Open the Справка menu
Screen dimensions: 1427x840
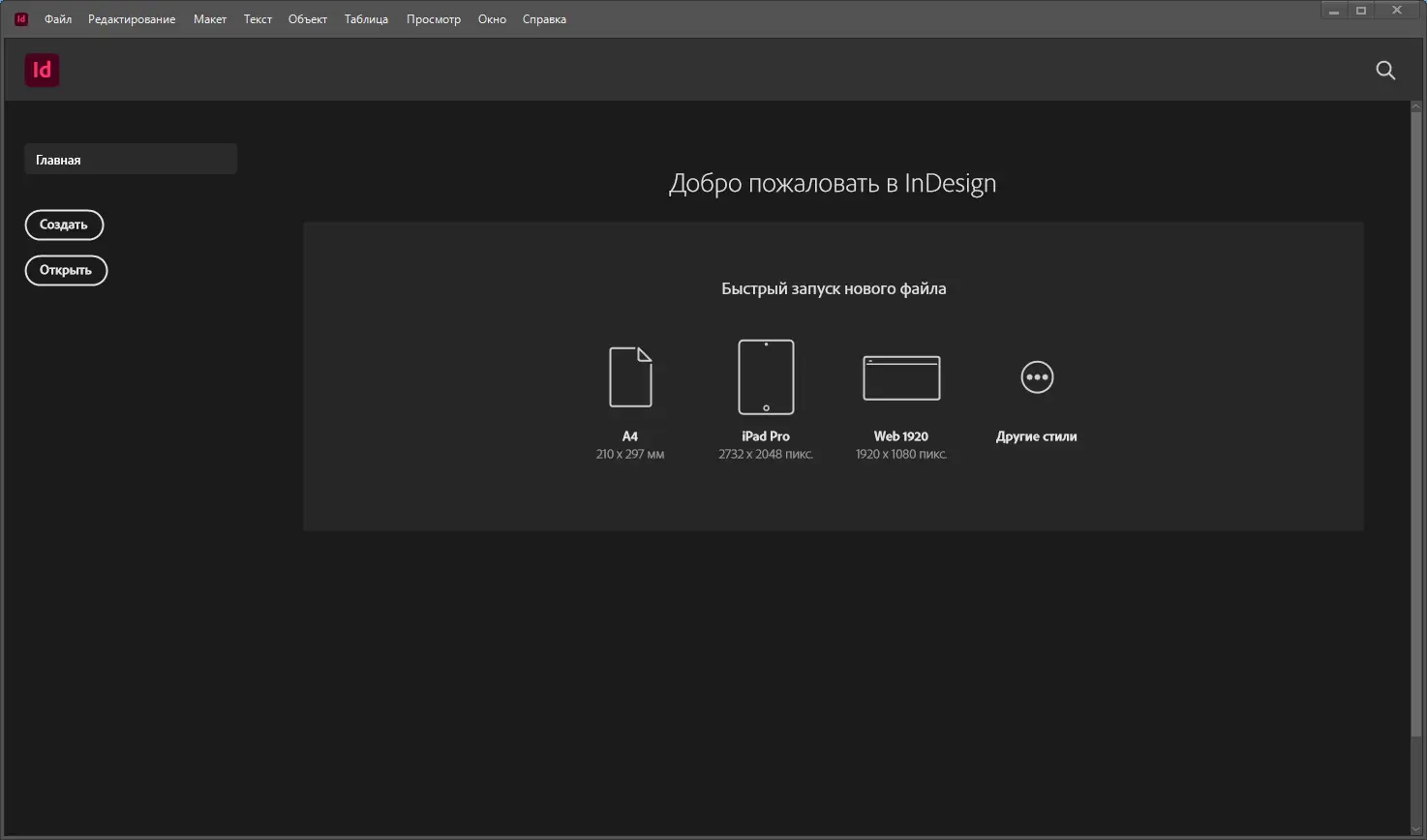pyautogui.click(x=543, y=18)
